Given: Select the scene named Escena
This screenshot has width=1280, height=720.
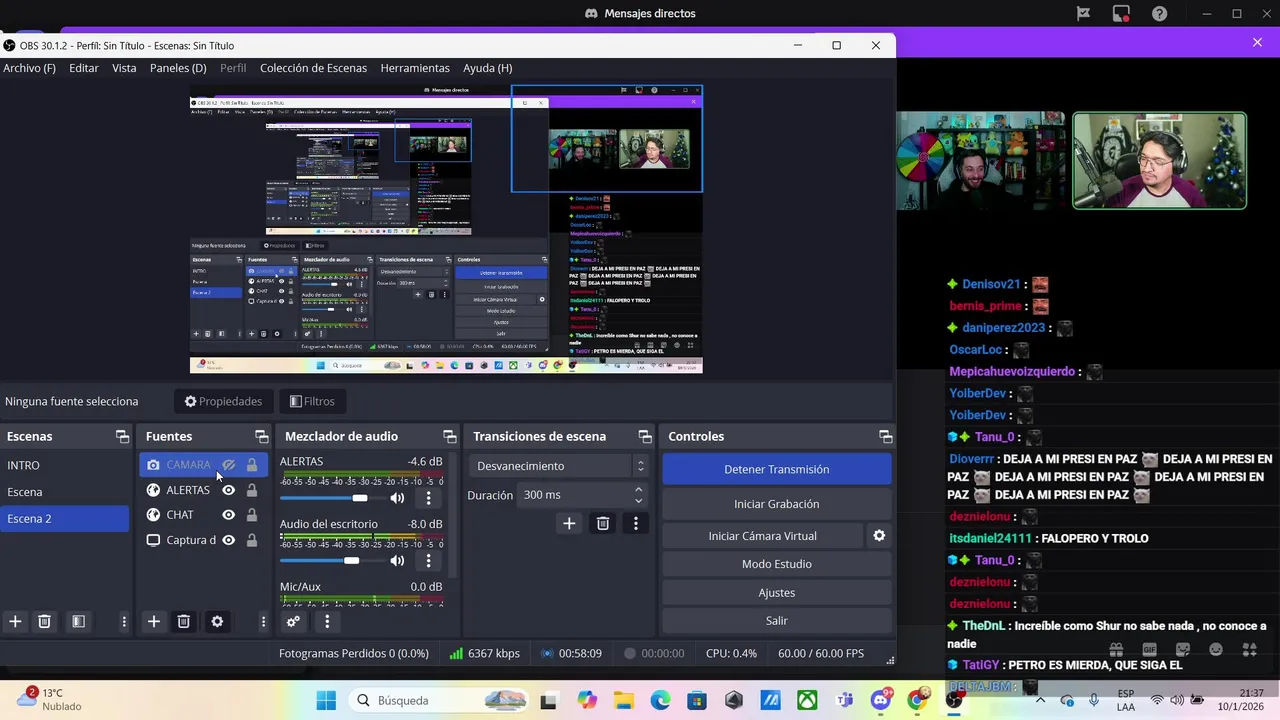Looking at the screenshot, I should click(66, 492).
